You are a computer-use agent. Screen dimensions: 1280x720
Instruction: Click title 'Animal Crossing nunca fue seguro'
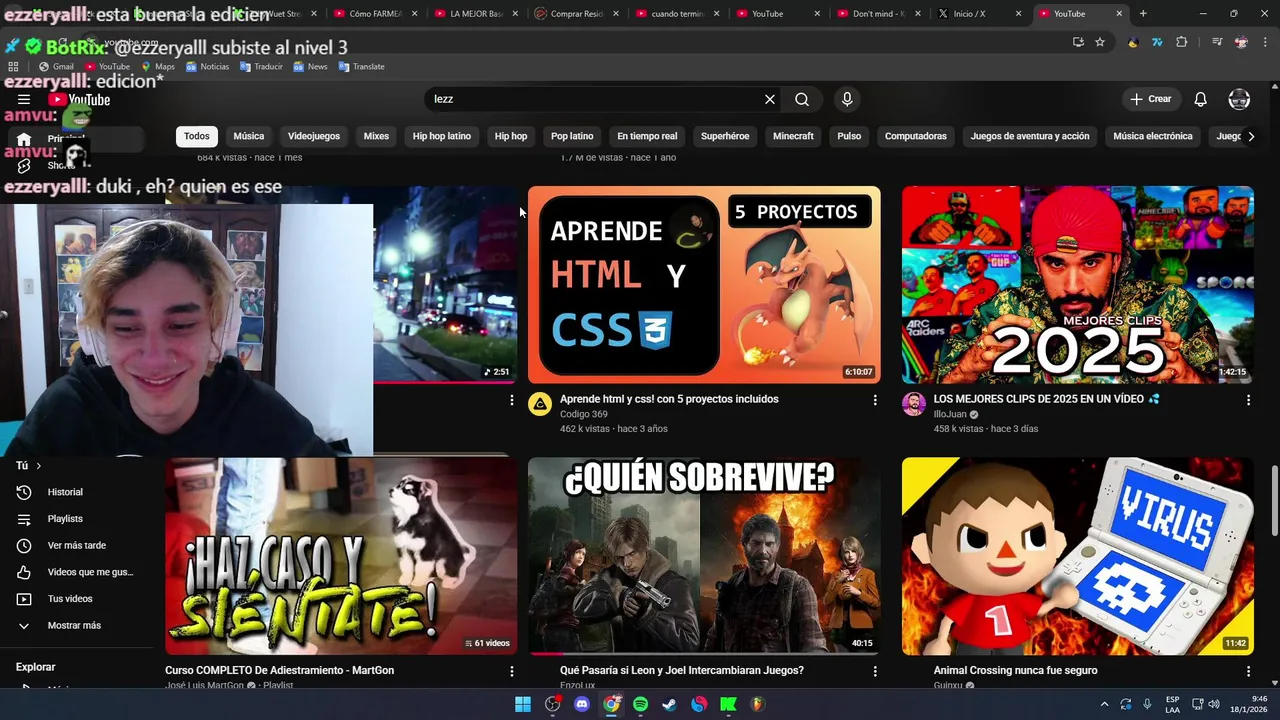tap(1015, 670)
